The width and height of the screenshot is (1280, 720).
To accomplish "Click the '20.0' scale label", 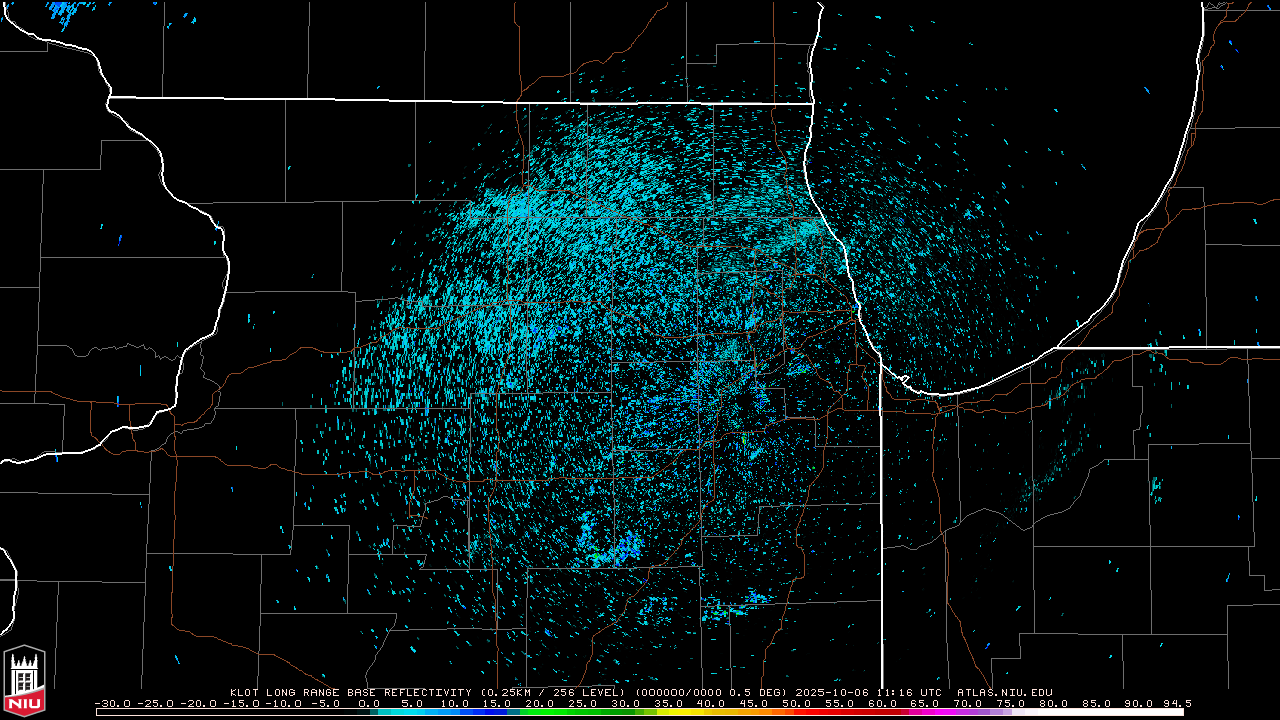I will [x=539, y=704].
